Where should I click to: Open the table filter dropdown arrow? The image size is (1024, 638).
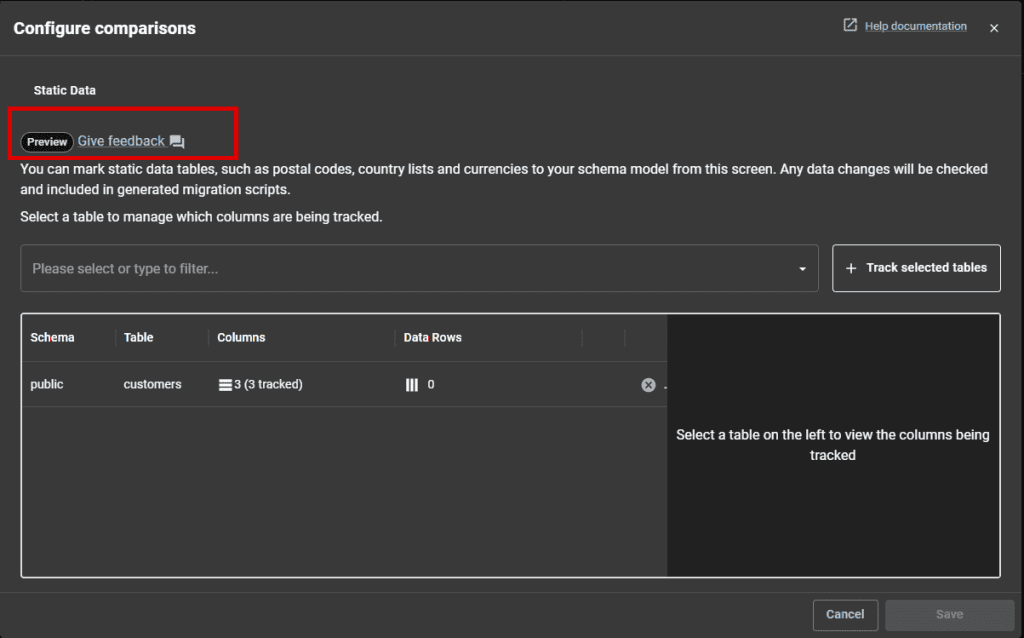(x=801, y=268)
